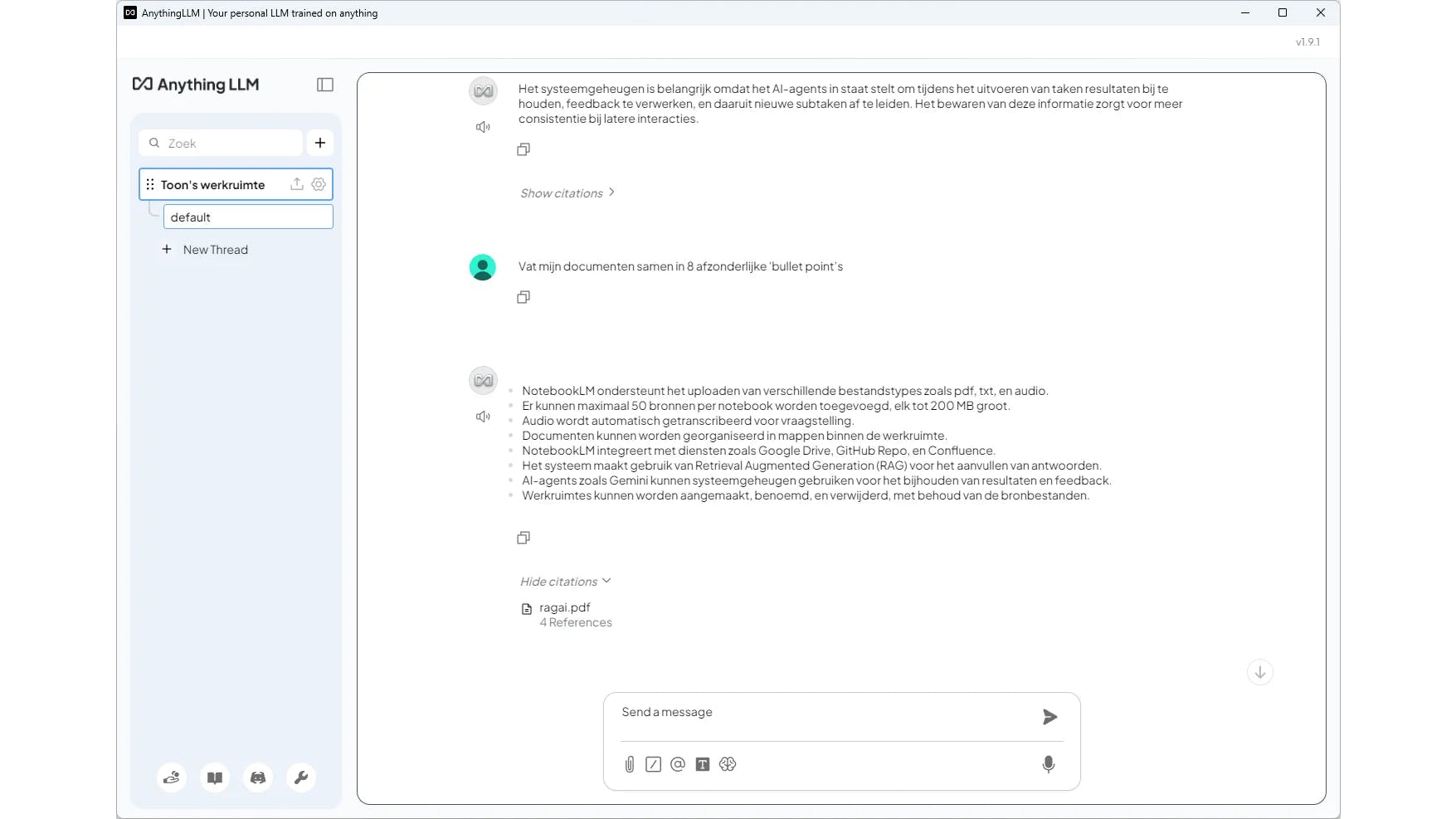Jump to the bottom of the chat with the down arrow
Screen dimensions: 1456x819
pos(1260,672)
